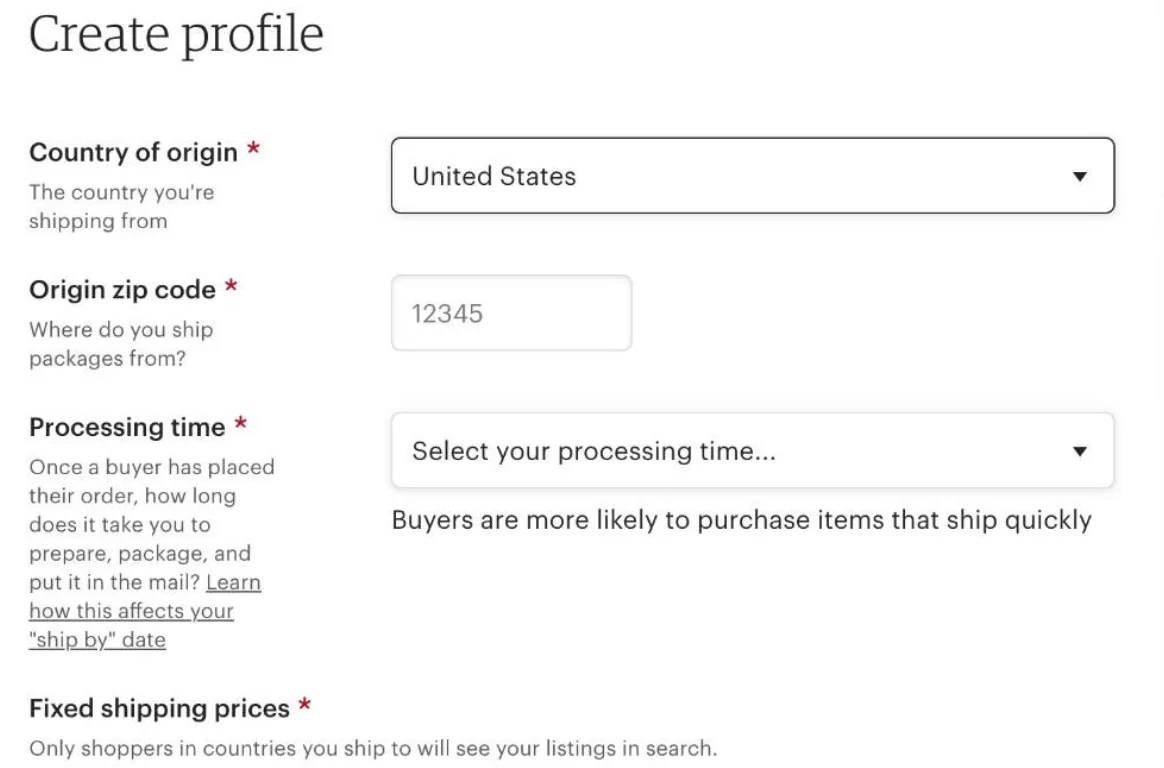Click the red asterisk next to Country of origin
This screenshot has height=768, width=1164.
pos(252,150)
